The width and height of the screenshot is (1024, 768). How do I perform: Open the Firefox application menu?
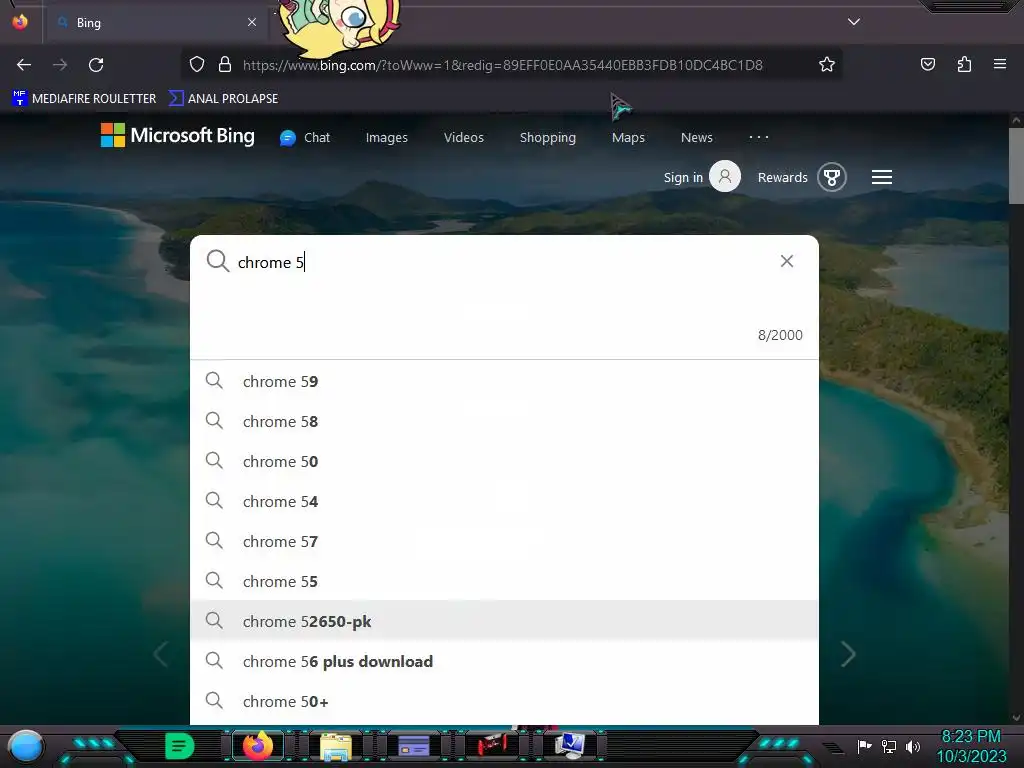coord(999,64)
